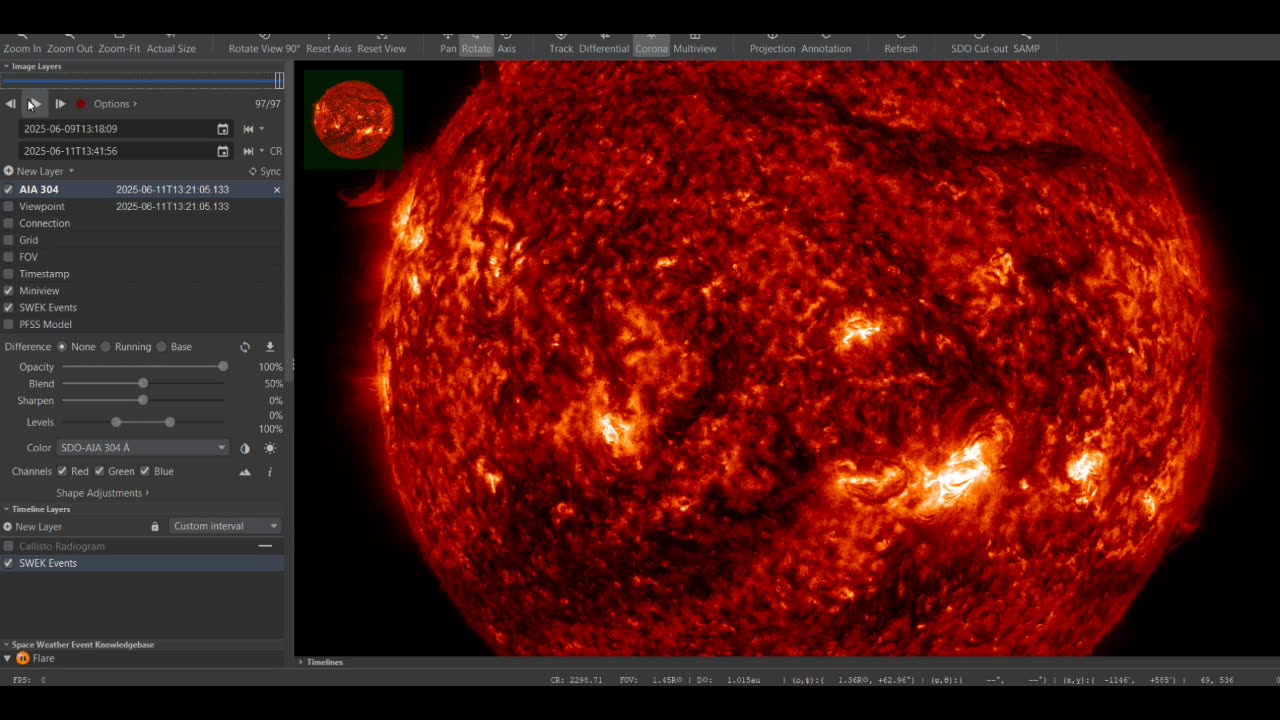Toggle the invert colors icon
The image size is (1280, 720).
[x=245, y=448]
